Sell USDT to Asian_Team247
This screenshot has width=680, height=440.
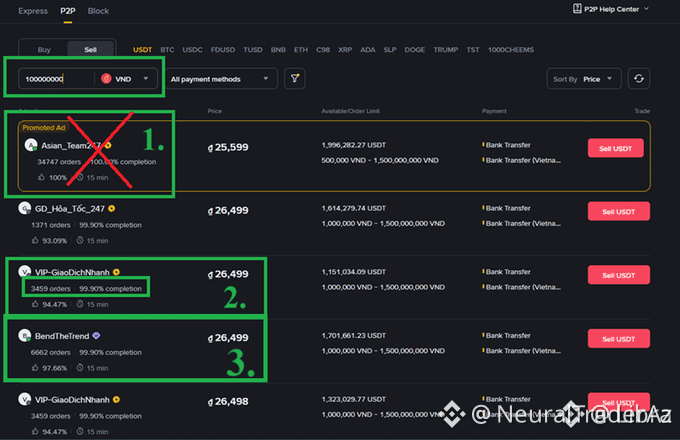pos(615,148)
